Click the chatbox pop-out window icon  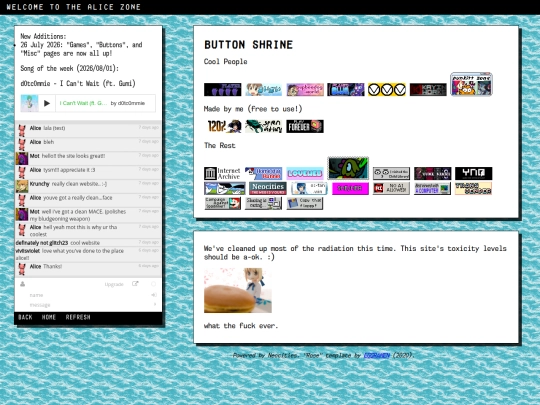pyautogui.click(x=135, y=284)
